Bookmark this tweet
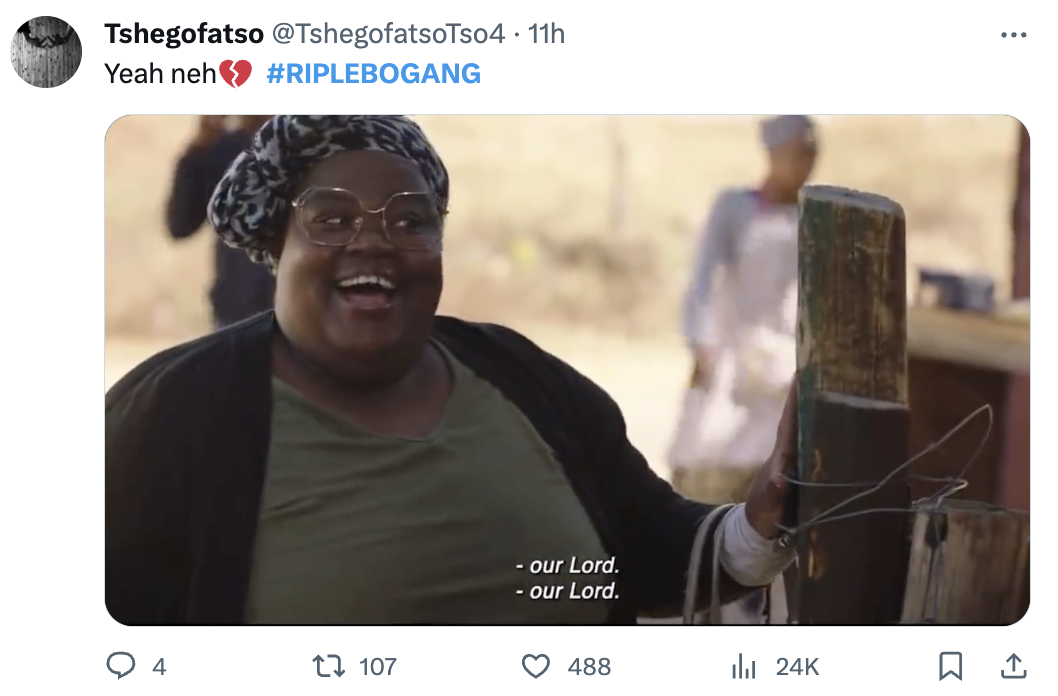 point(951,666)
